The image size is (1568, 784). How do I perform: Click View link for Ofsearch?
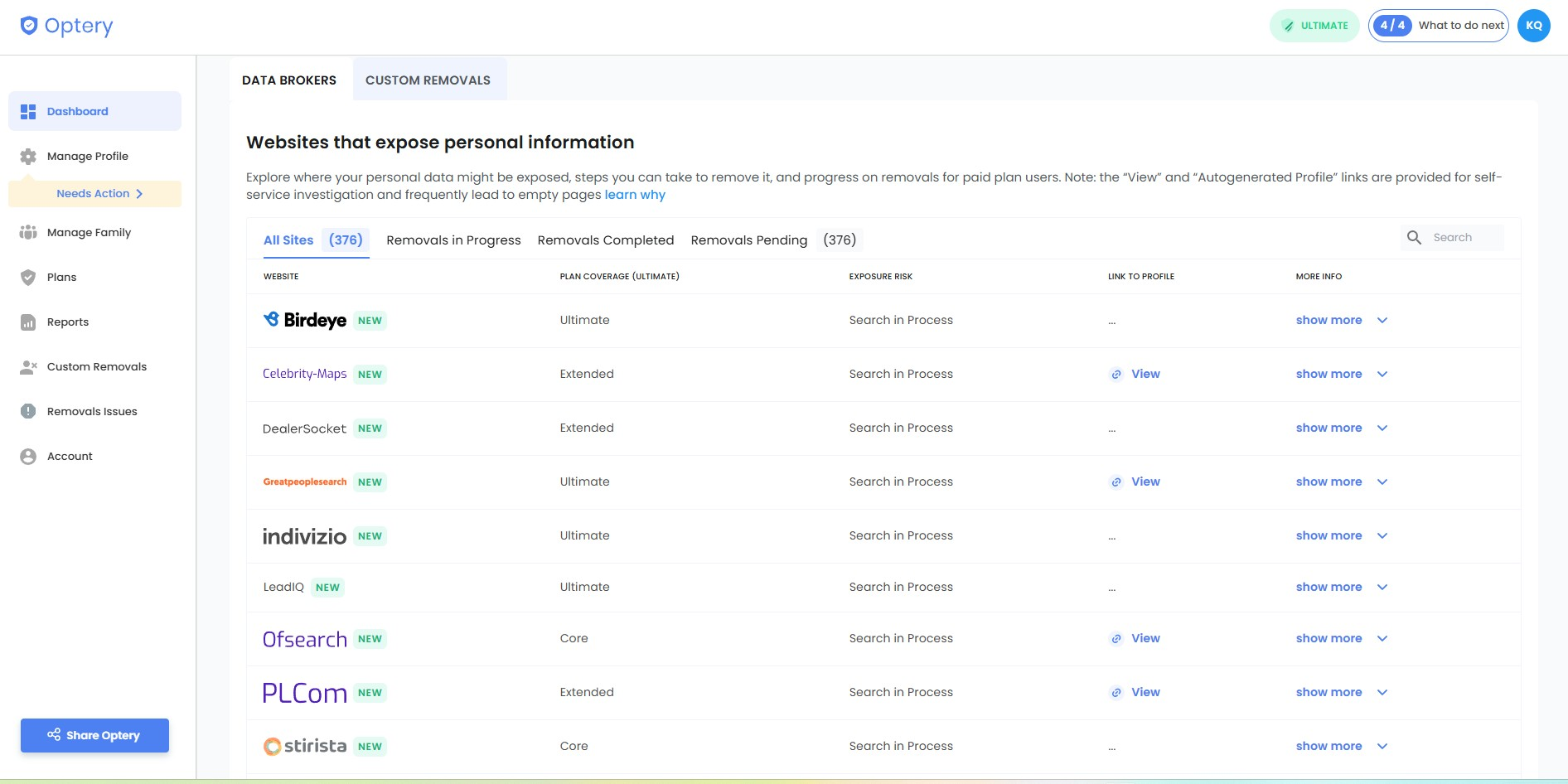coord(1145,639)
